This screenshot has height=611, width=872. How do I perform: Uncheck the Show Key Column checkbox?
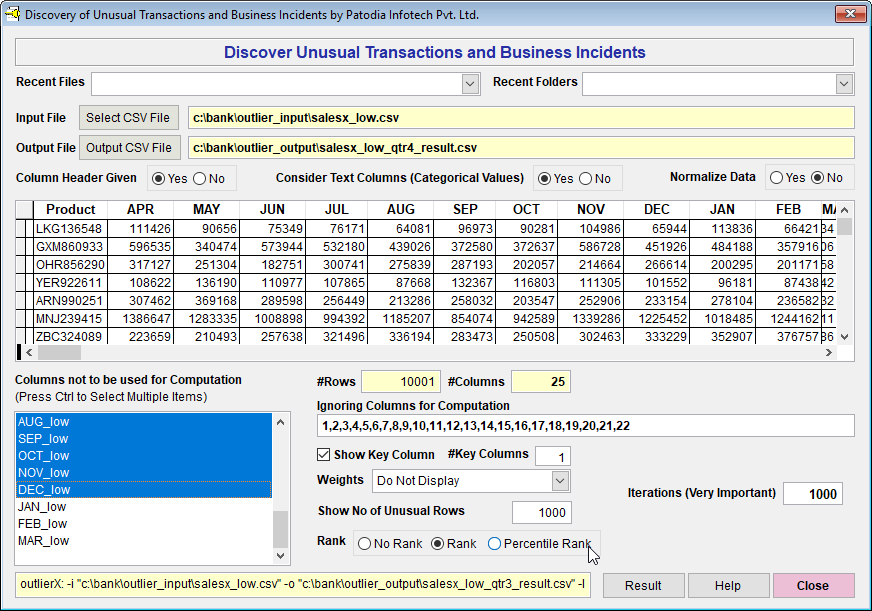pyautogui.click(x=324, y=455)
